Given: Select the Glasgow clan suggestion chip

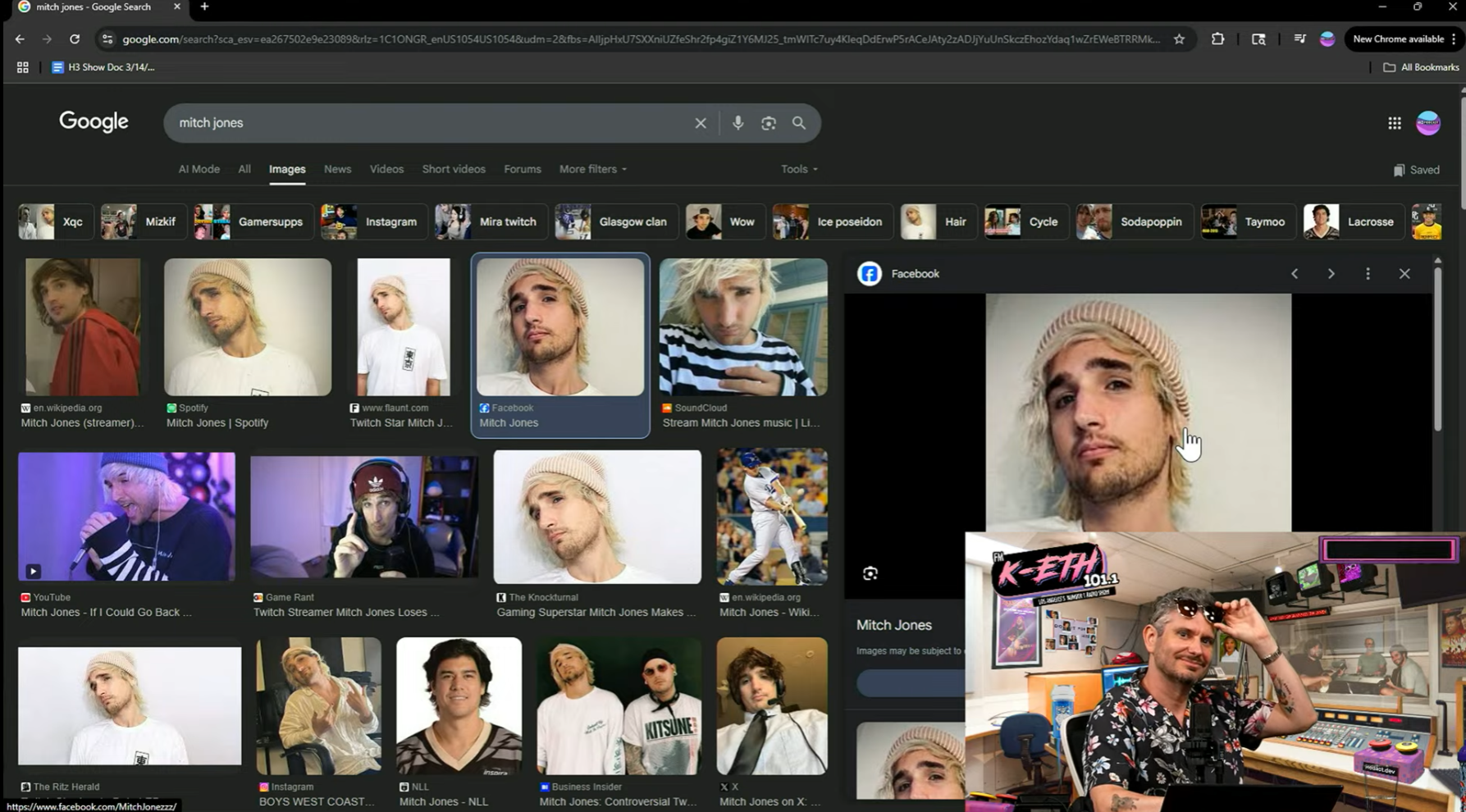Looking at the screenshot, I should [x=616, y=221].
